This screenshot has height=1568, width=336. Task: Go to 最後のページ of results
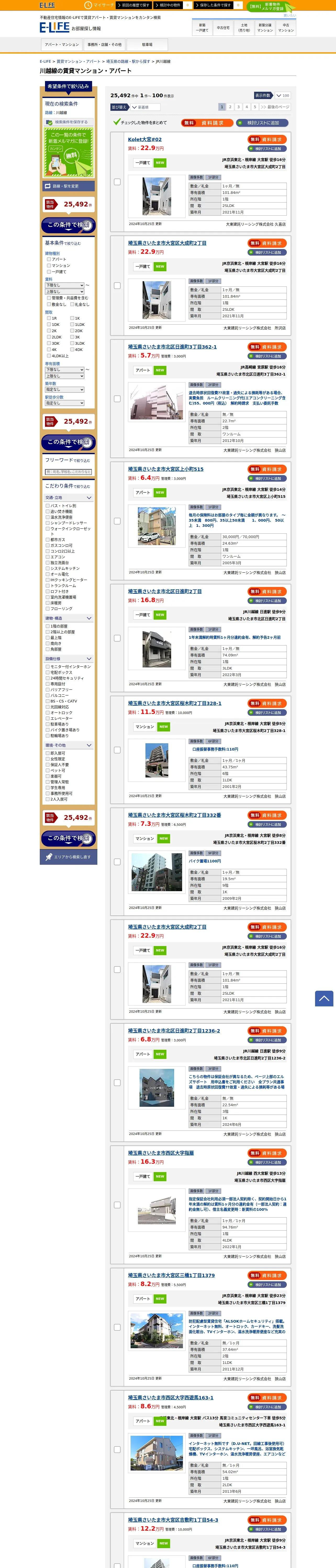275,107
